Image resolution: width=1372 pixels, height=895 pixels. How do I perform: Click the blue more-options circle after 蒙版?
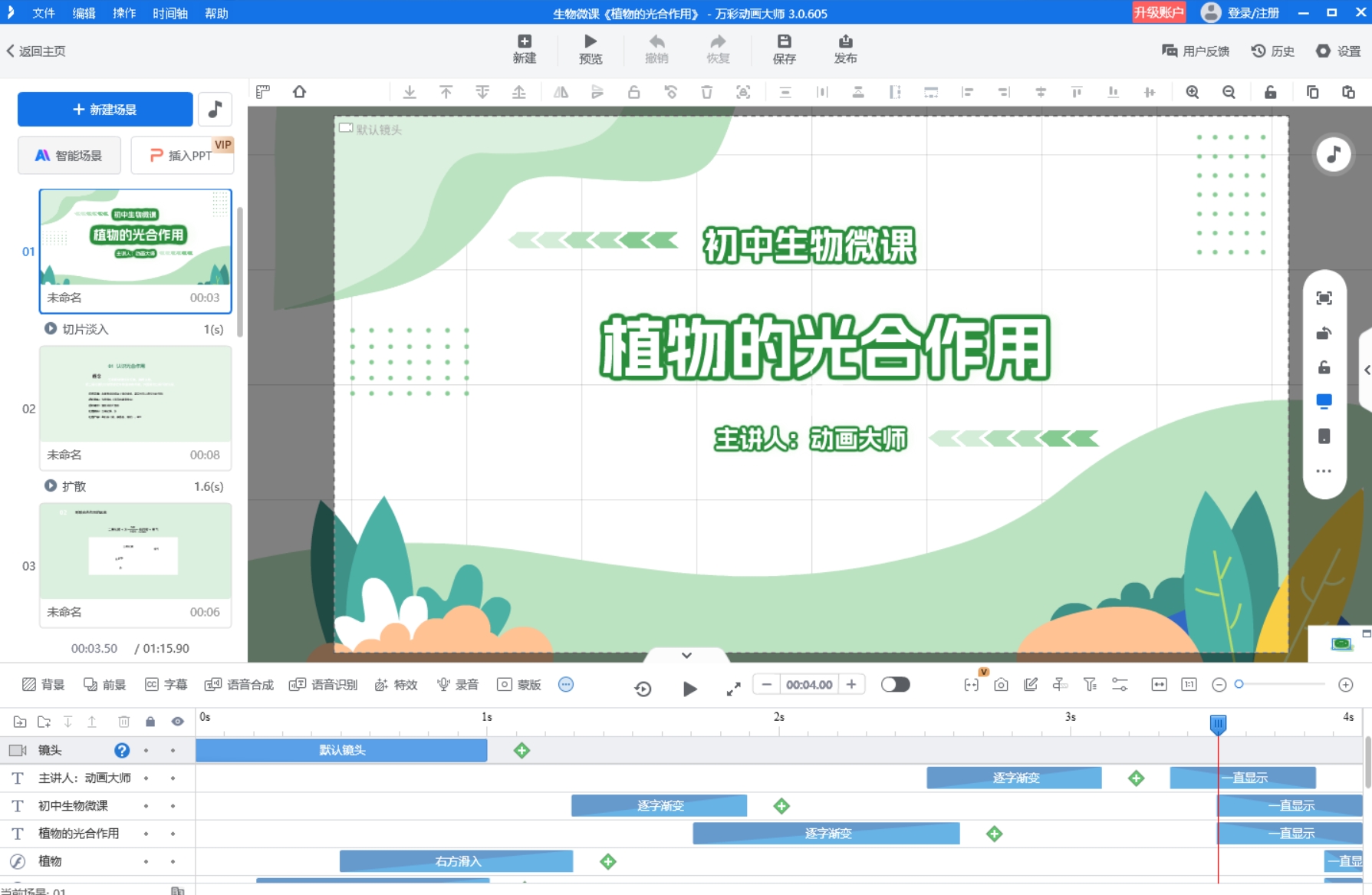click(x=566, y=684)
